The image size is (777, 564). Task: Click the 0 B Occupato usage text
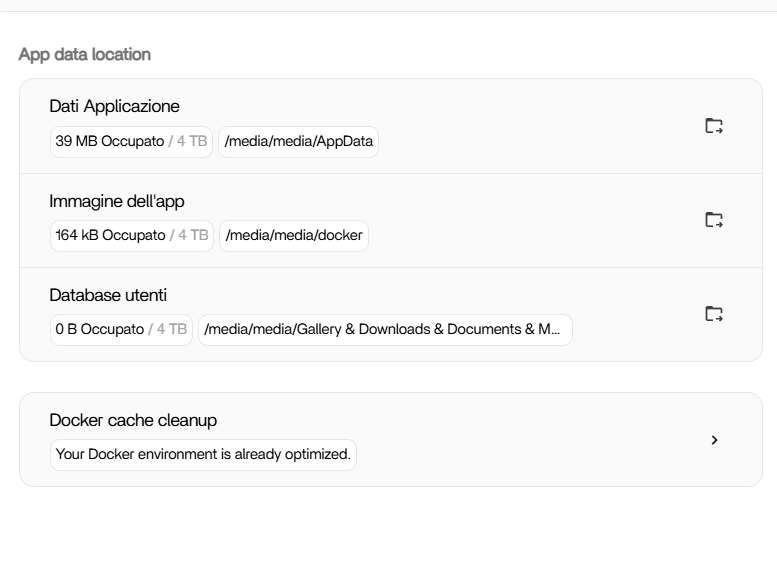click(99, 330)
